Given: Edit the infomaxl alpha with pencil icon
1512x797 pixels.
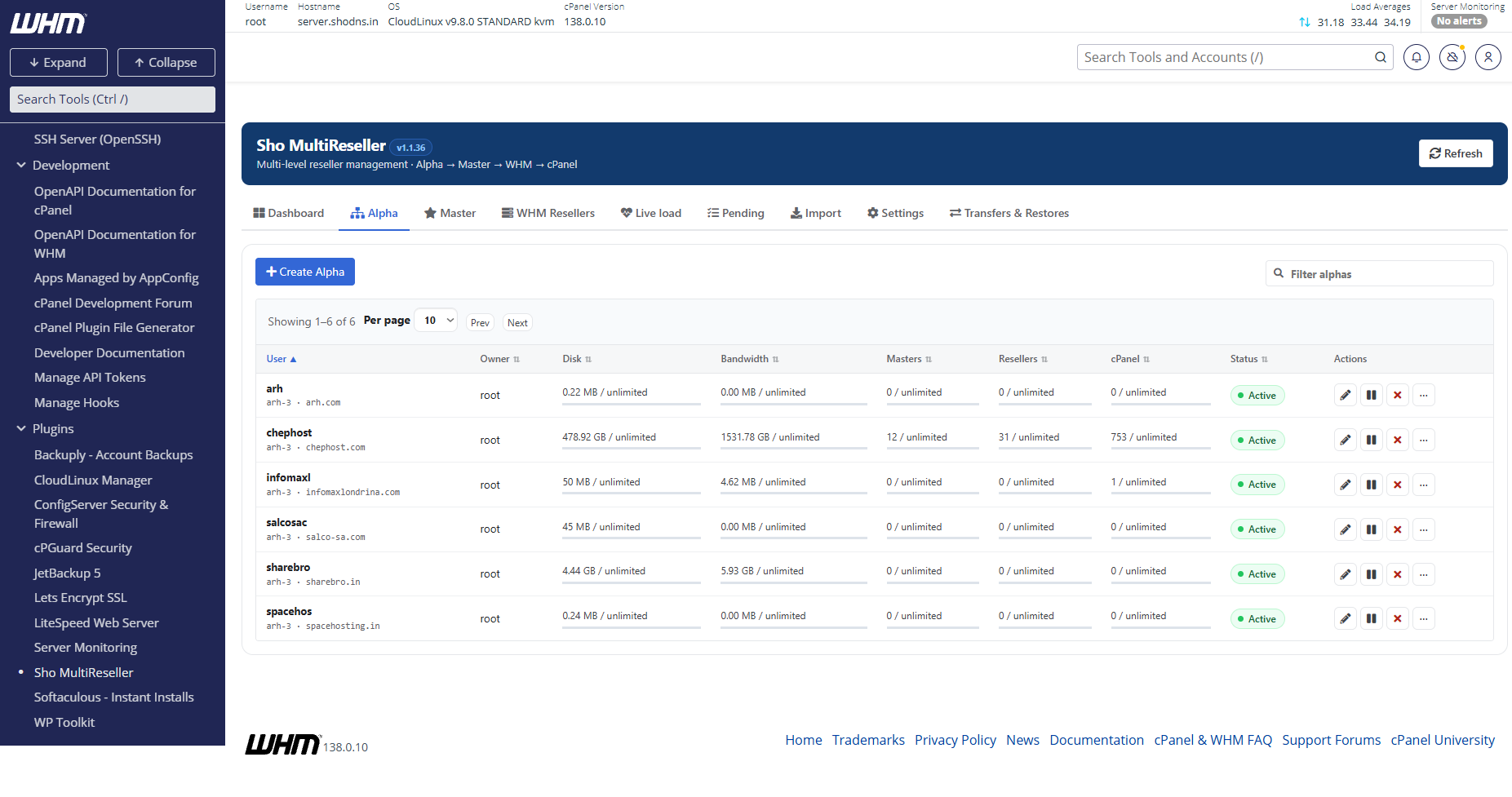Looking at the screenshot, I should [x=1346, y=485].
